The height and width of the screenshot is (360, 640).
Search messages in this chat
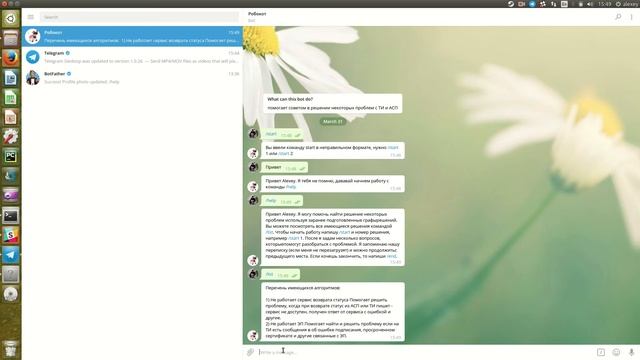pos(618,17)
